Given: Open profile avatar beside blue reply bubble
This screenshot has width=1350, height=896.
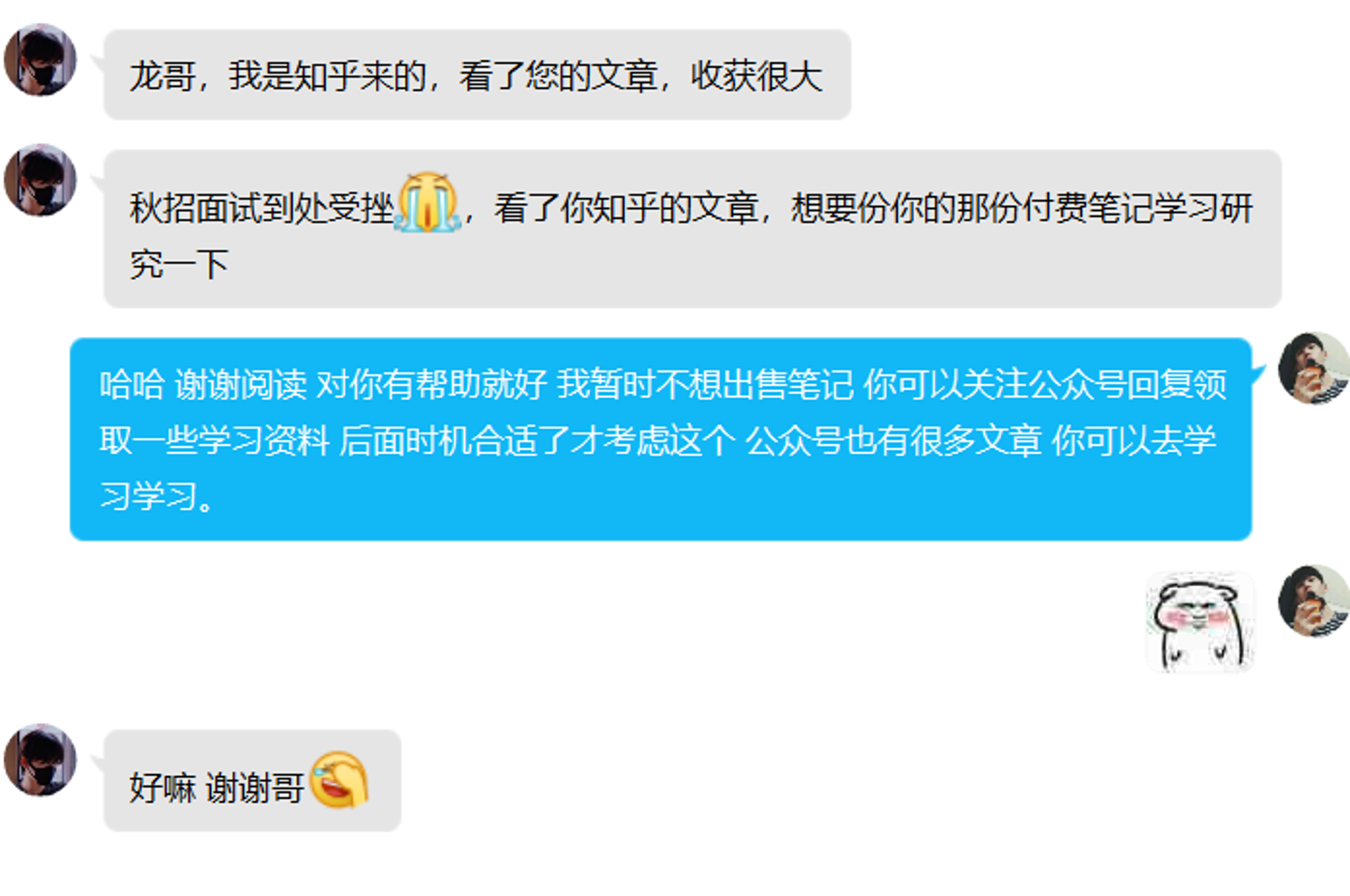Looking at the screenshot, I should click(x=1314, y=368).
